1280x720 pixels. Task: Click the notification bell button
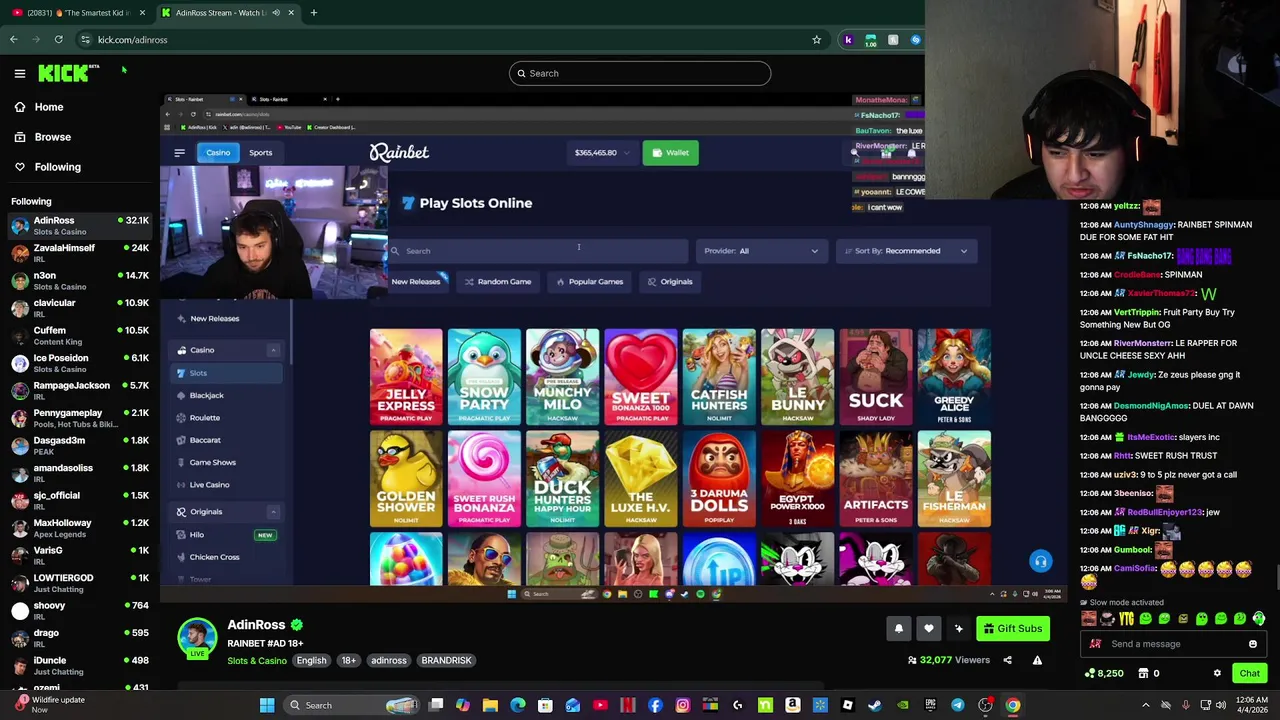(x=898, y=628)
